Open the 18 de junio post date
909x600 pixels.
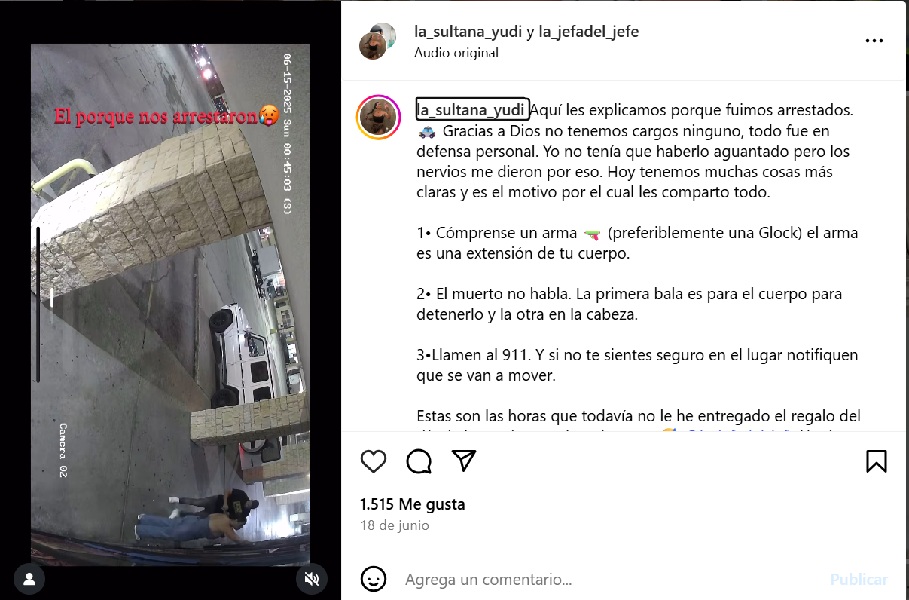395,525
